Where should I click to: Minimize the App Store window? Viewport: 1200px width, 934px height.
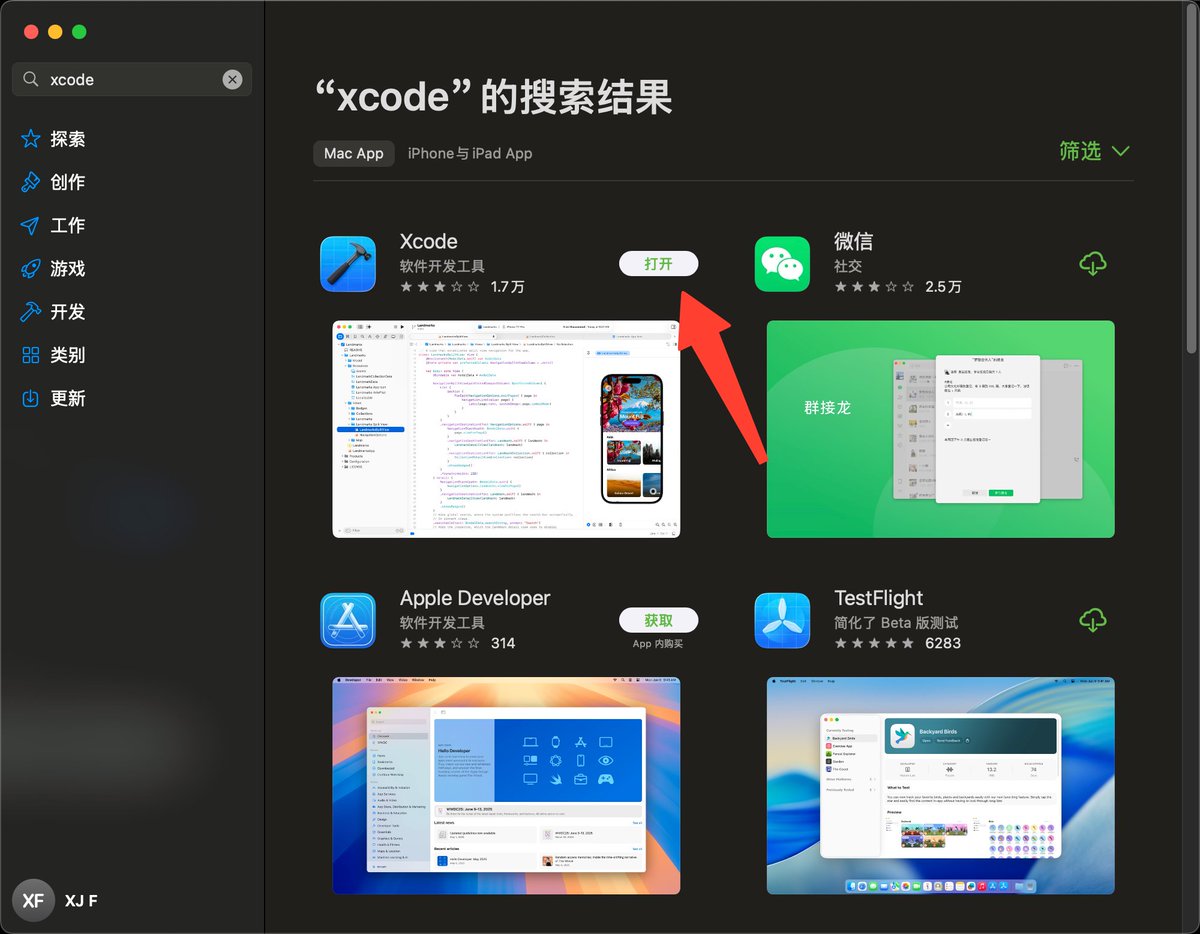click(x=55, y=32)
